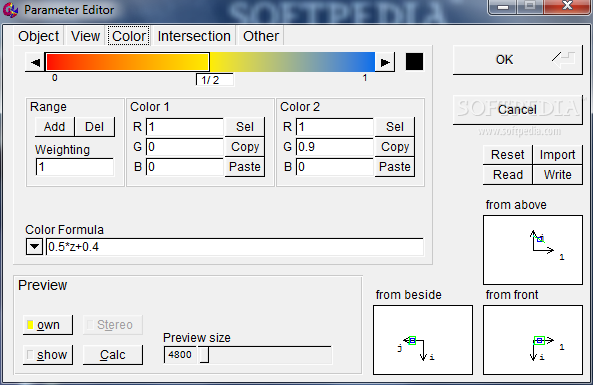Click the Preview size value 4800

180,355
